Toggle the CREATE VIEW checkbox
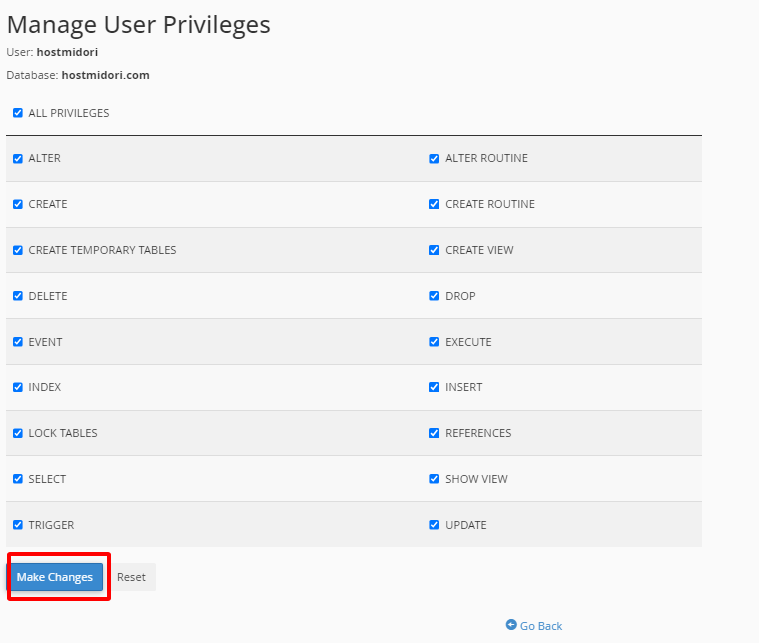This screenshot has height=643, width=759. 434,250
